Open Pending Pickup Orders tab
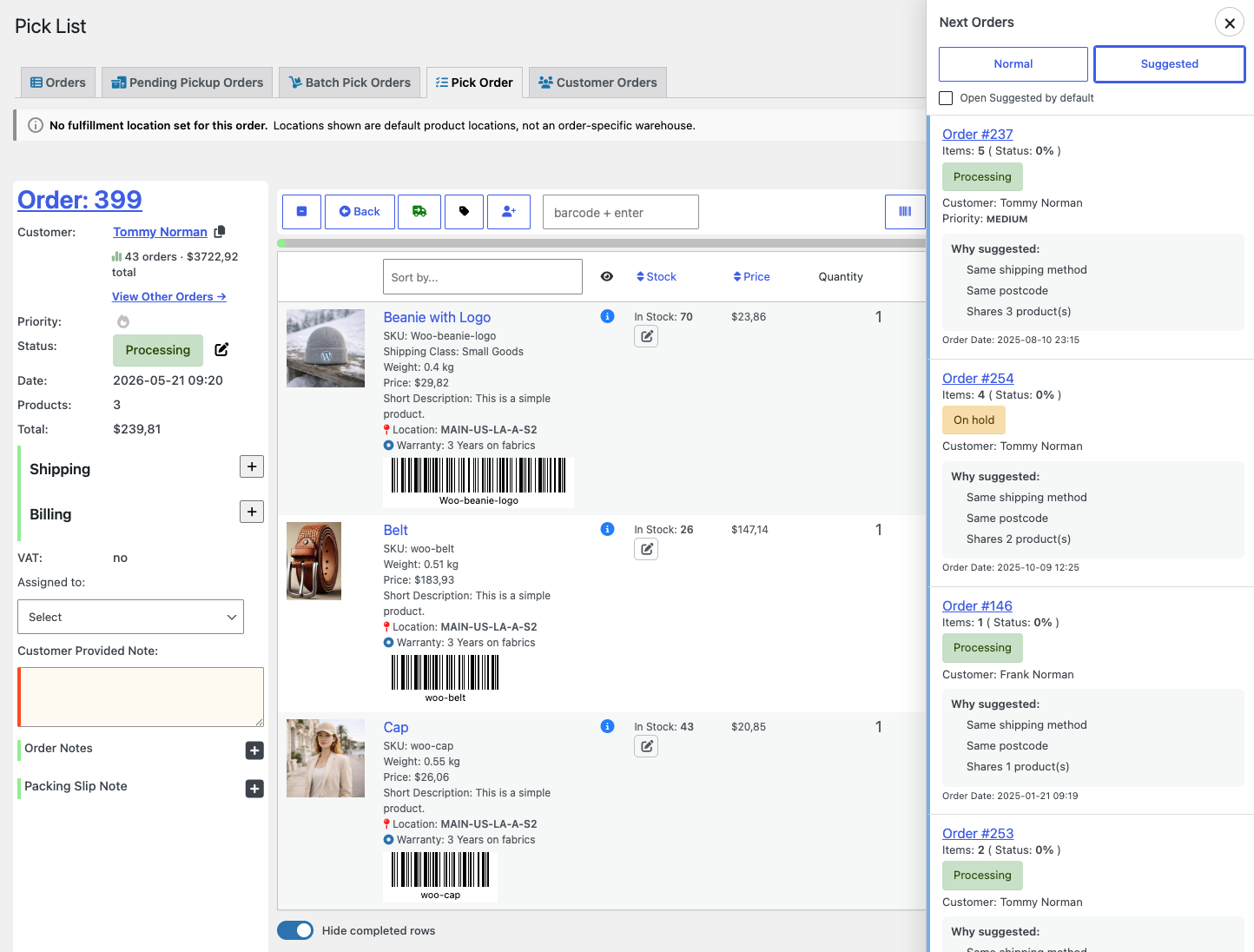The height and width of the screenshot is (952, 1254). (x=187, y=83)
